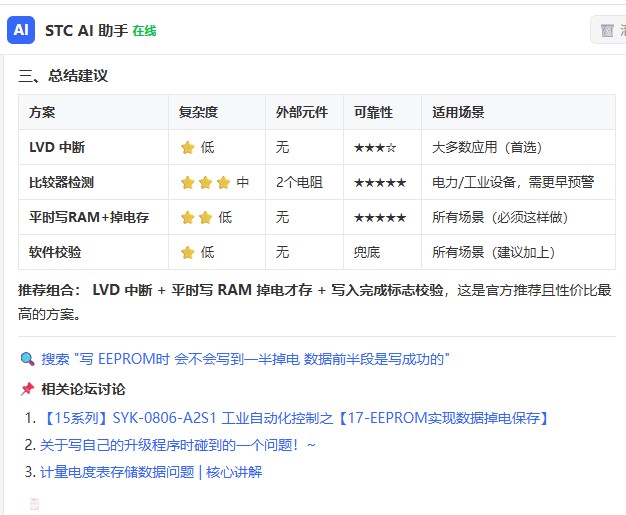
Task: Click the green 在线 status label
Action: 144,31
